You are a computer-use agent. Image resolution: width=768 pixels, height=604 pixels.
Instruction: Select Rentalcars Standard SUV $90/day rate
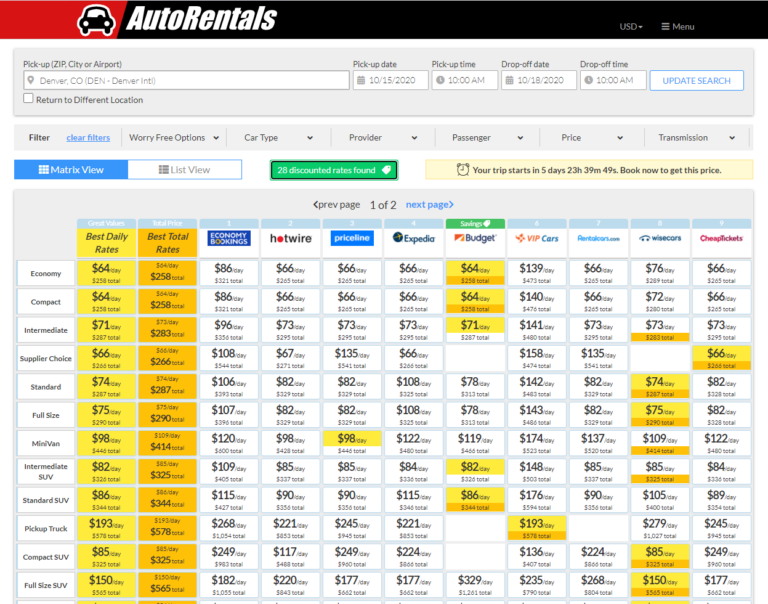coord(599,500)
